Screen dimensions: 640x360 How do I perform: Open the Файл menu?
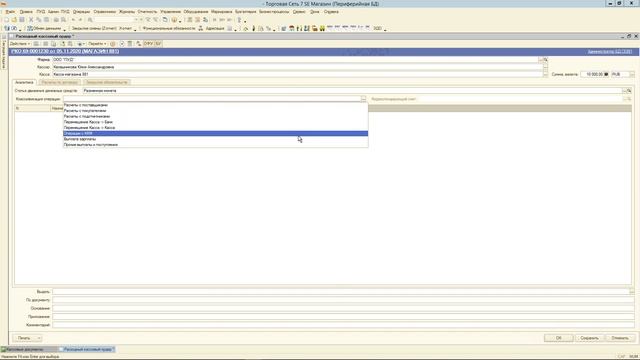[x=10, y=12]
